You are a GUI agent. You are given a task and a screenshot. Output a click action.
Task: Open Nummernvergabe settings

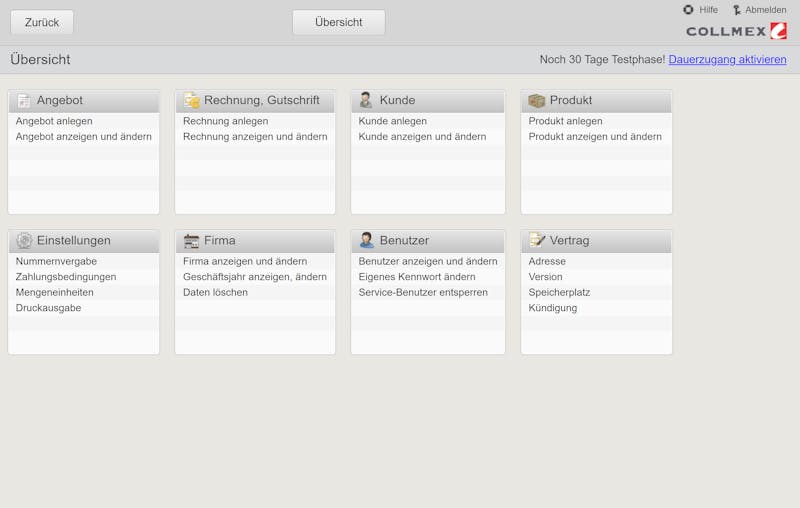(56, 261)
